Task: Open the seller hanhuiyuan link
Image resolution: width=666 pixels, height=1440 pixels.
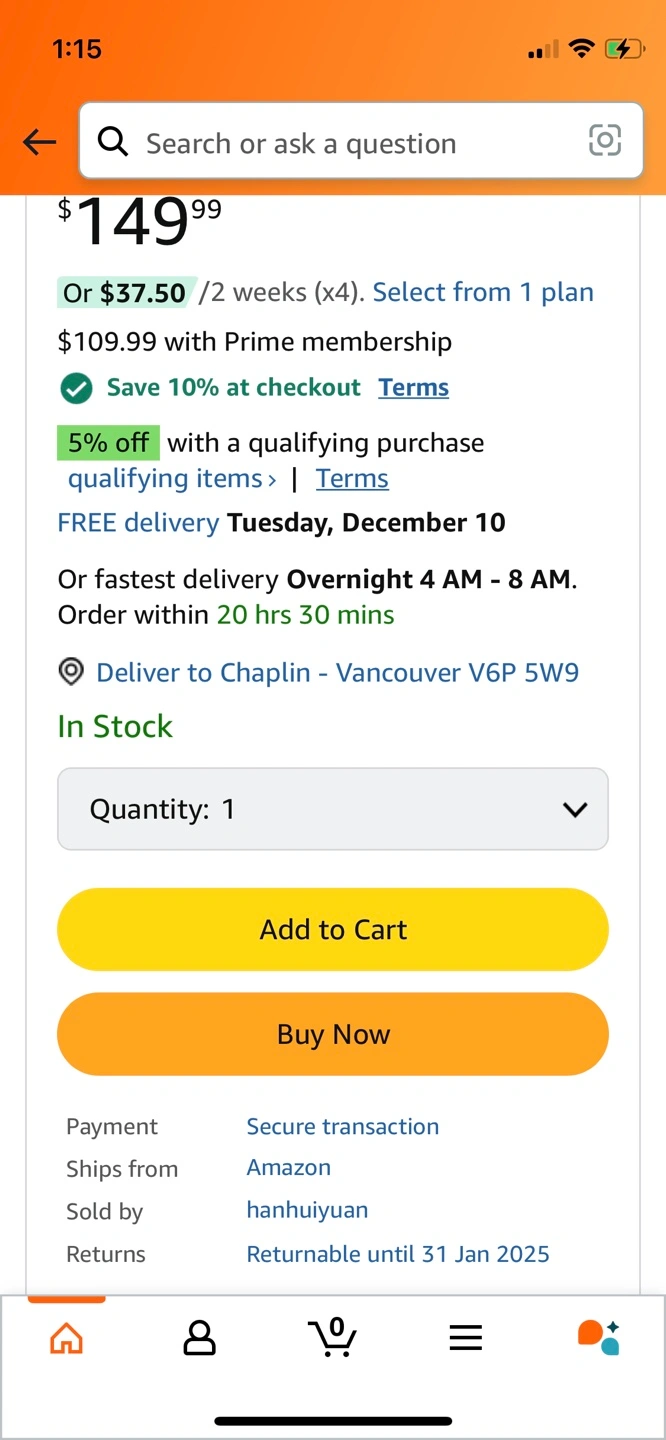Action: coord(307,1210)
